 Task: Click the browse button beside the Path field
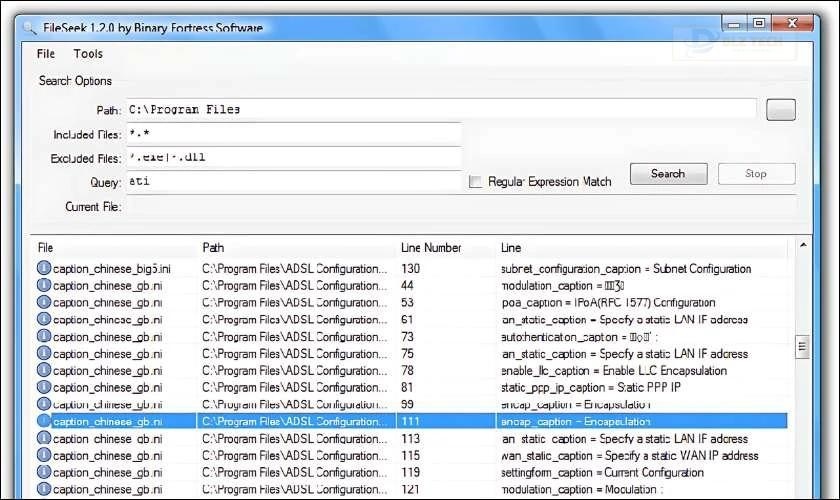pos(781,110)
